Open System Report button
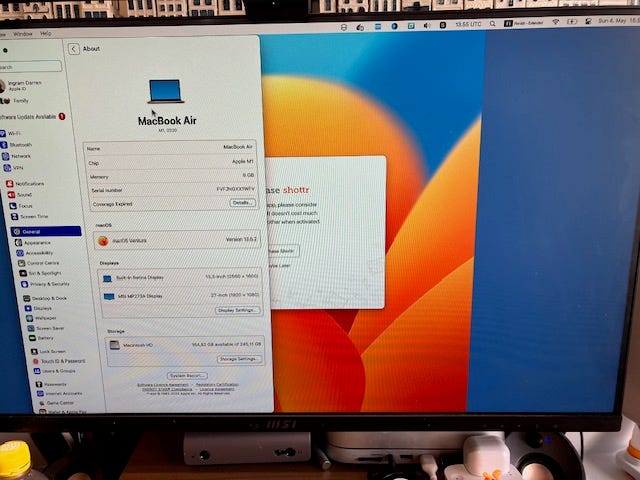640x480 pixels. (x=187, y=375)
